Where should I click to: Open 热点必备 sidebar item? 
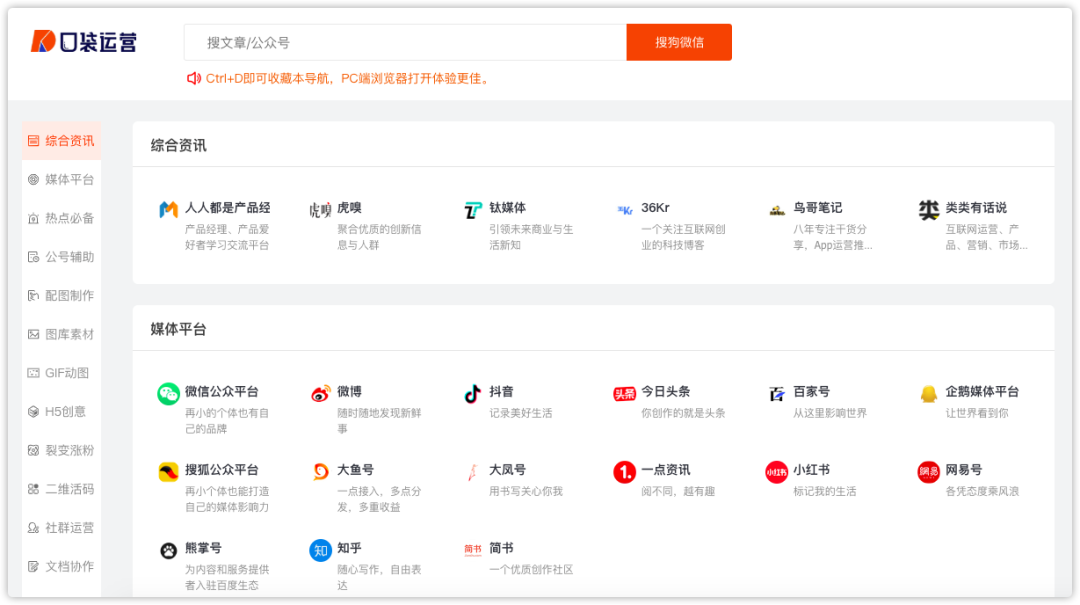point(61,218)
